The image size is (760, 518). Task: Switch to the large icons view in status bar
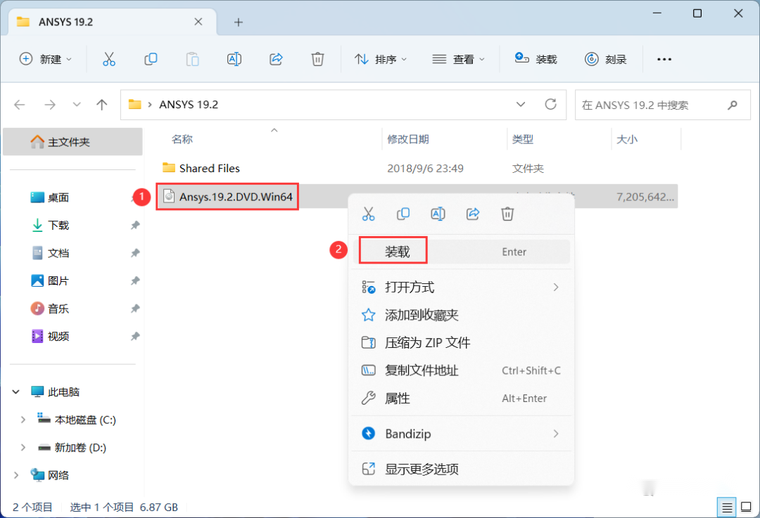(x=746, y=508)
